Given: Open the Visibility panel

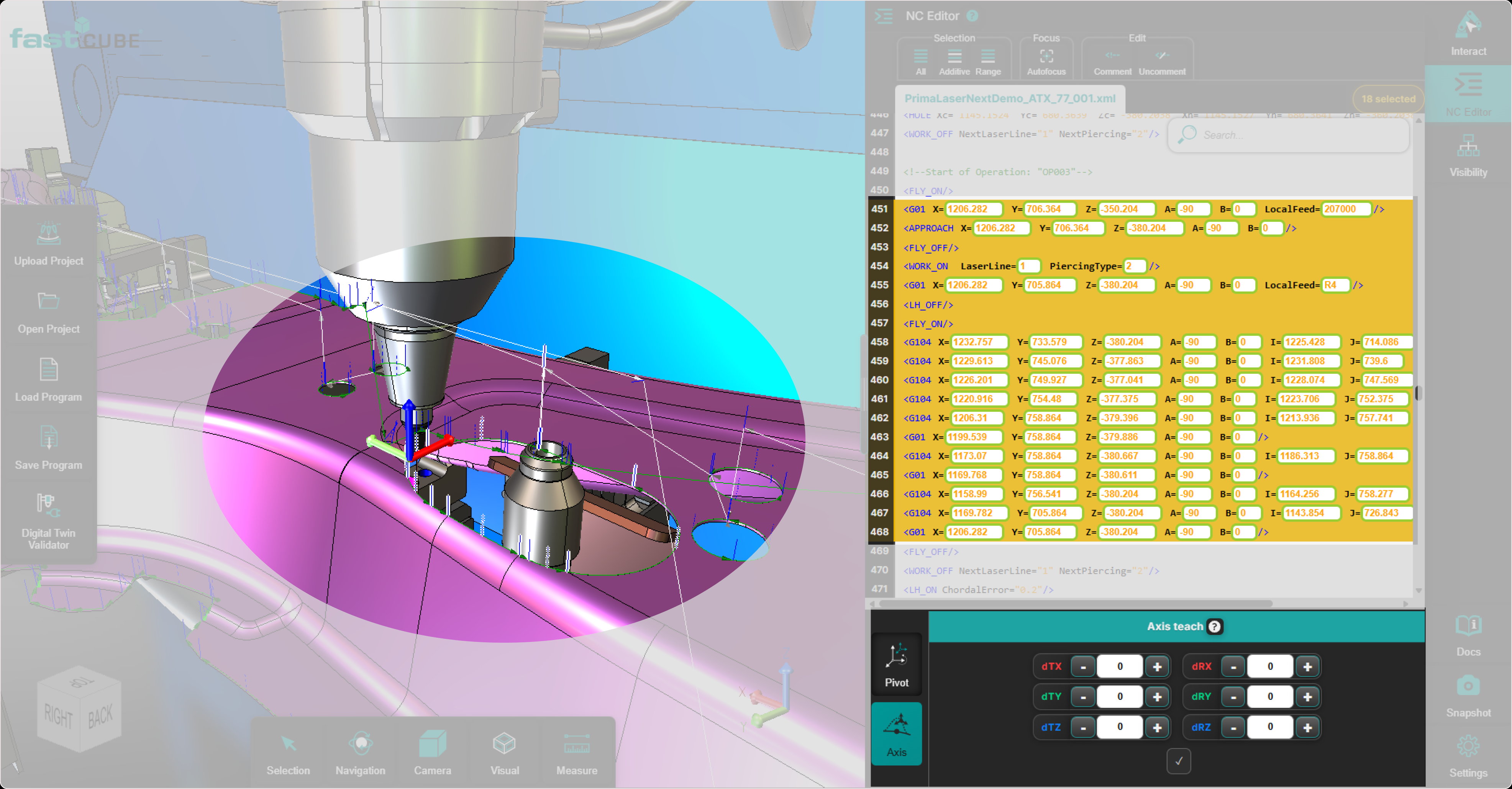Looking at the screenshot, I should [x=1468, y=155].
